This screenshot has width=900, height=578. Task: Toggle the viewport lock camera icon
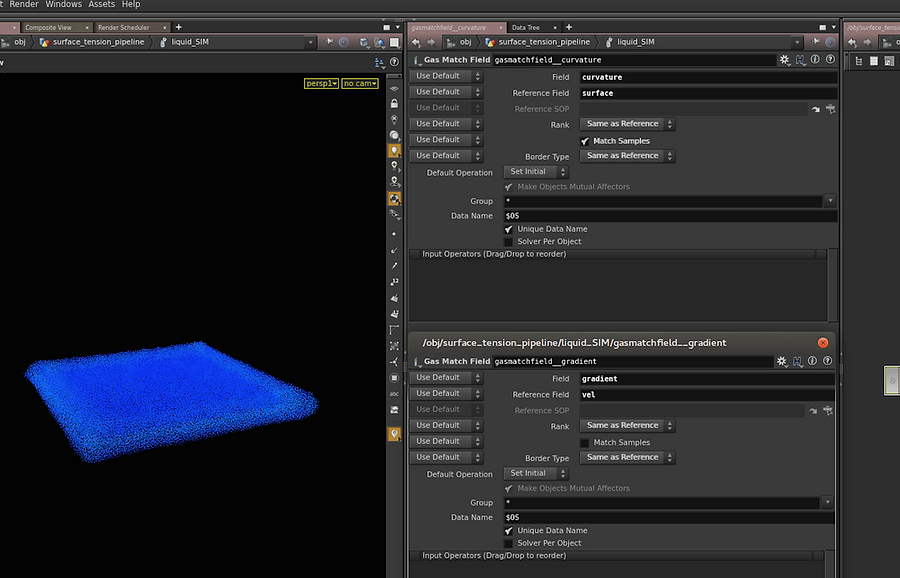(x=394, y=103)
